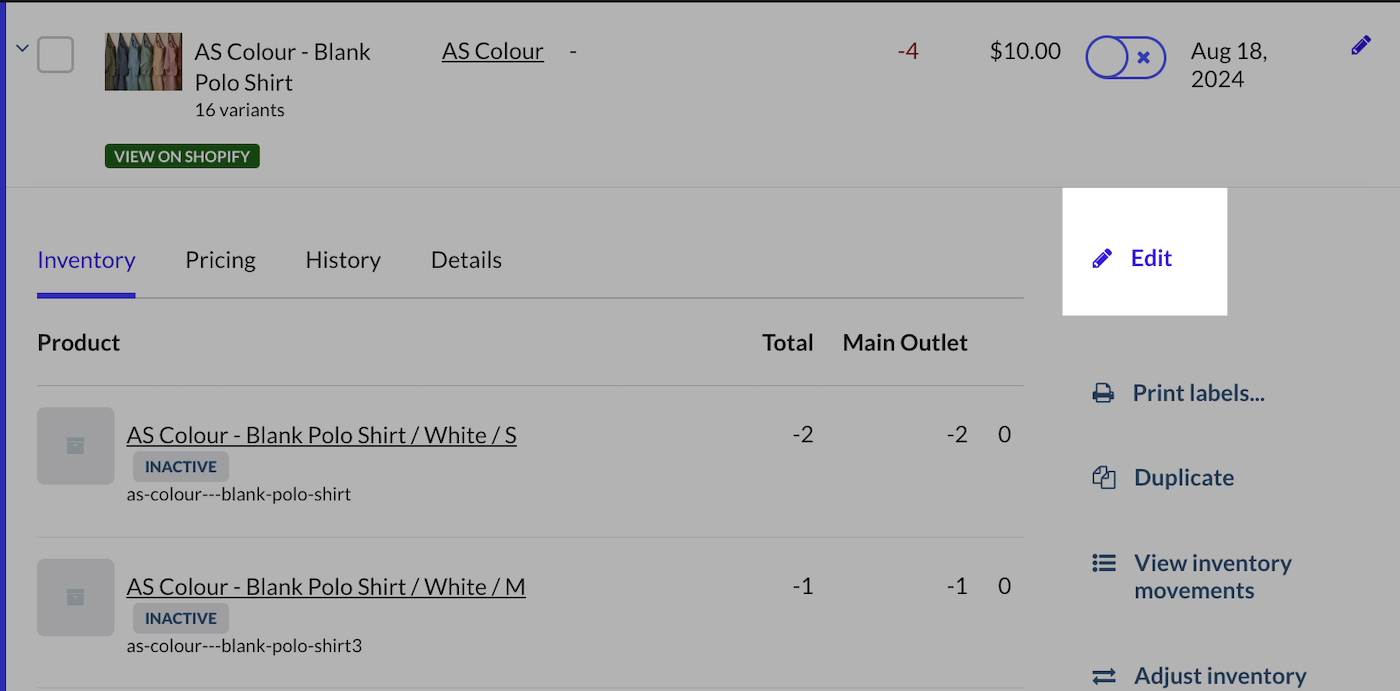Click the pencil icon in the Edit button
Viewport: 1400px width, 691px height.
[x=1102, y=259]
